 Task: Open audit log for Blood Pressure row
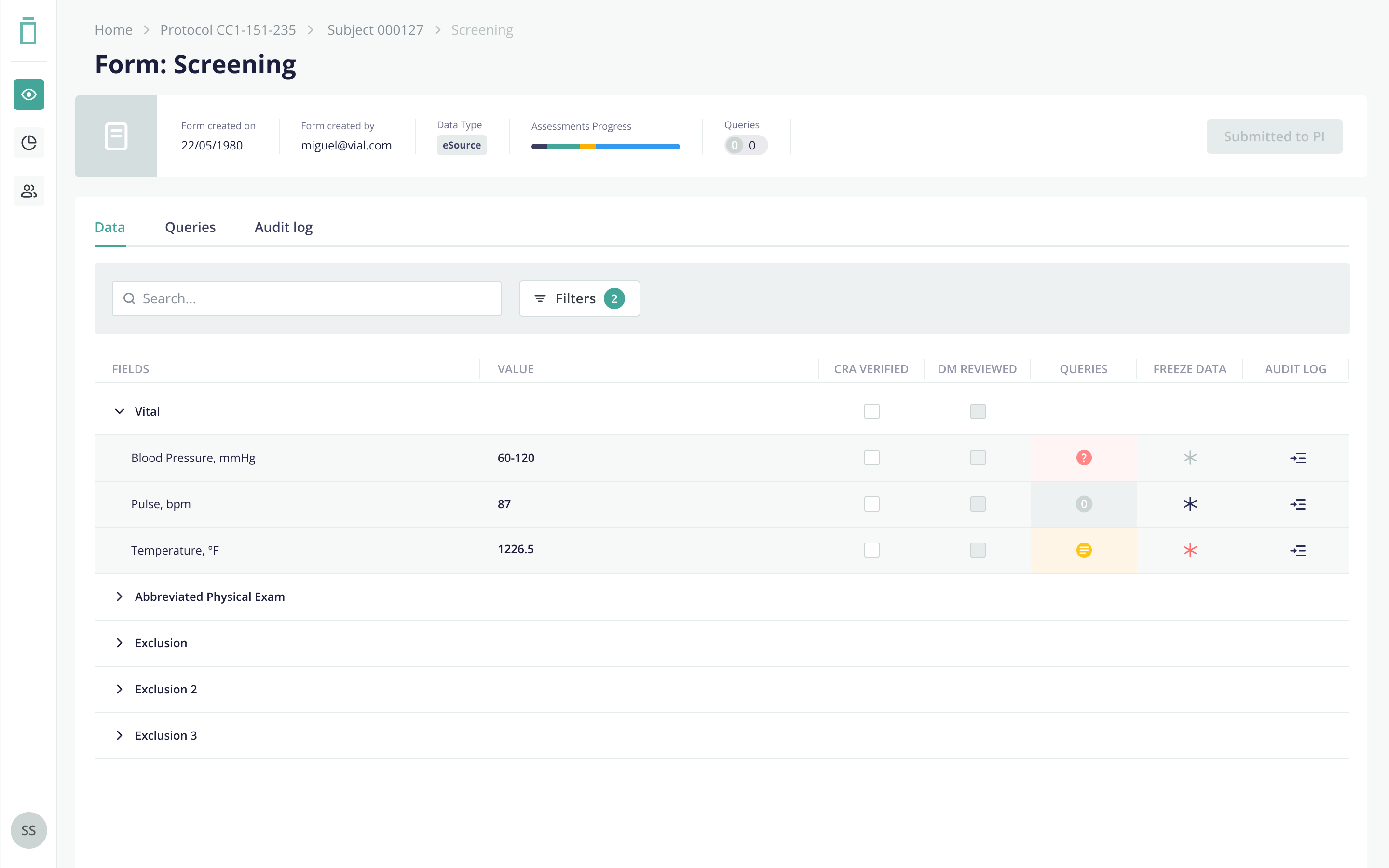click(1298, 458)
